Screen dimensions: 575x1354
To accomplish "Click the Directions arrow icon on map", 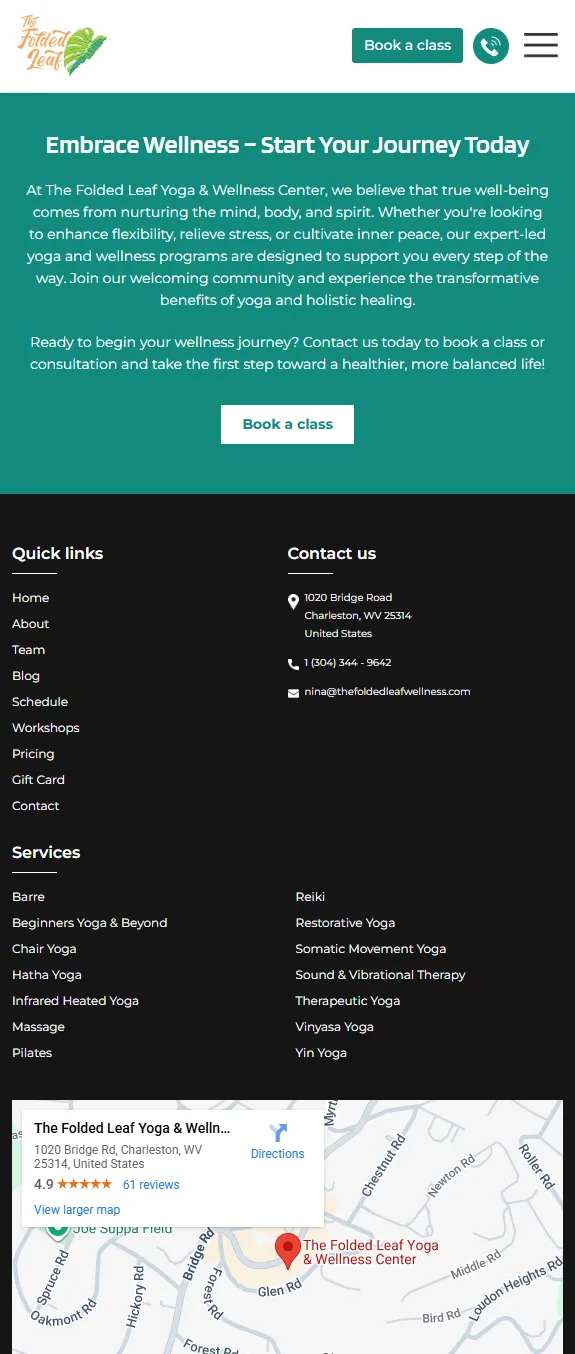I will click(x=278, y=1133).
